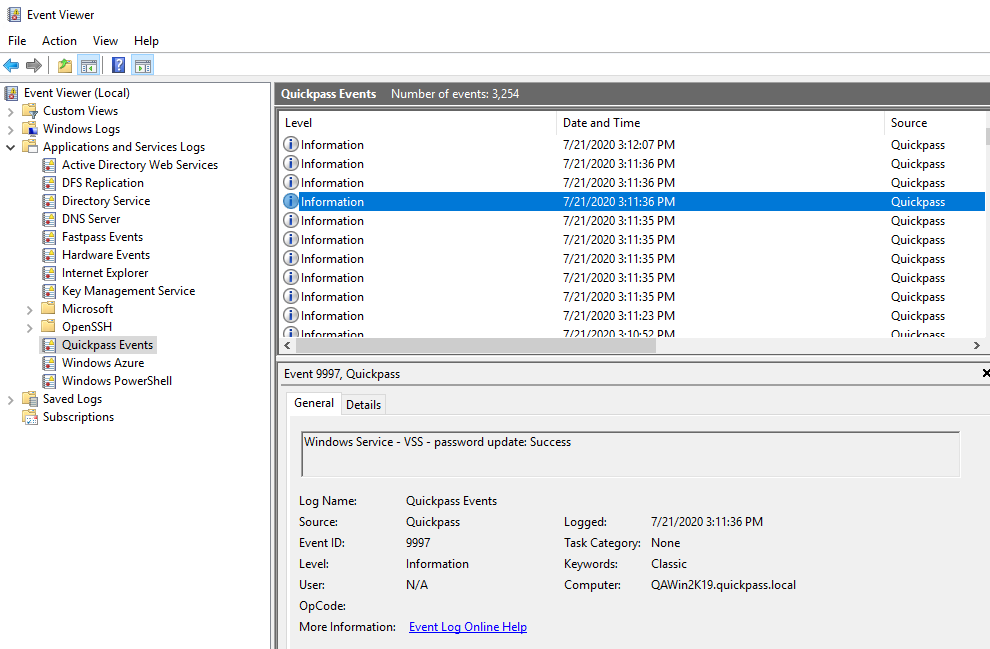Click the event list scroll left arrow
Viewport: 990px width, 649px height.
pyautogui.click(x=287, y=345)
